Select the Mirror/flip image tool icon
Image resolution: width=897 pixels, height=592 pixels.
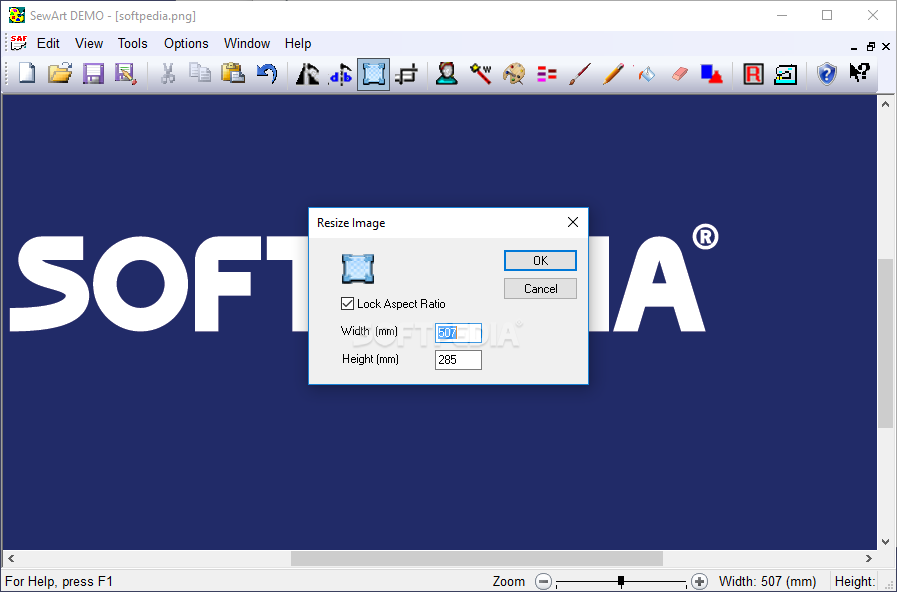pos(340,74)
